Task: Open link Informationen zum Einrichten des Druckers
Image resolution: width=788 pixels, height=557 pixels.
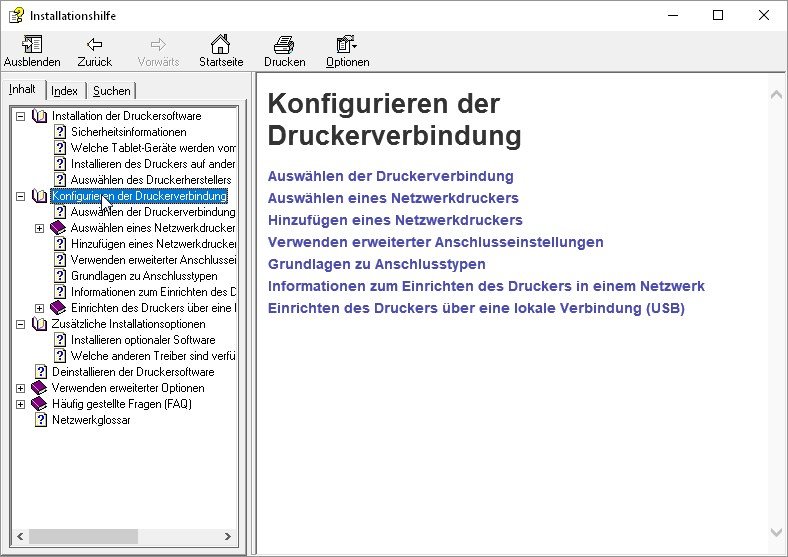Action: pyautogui.click(x=486, y=286)
